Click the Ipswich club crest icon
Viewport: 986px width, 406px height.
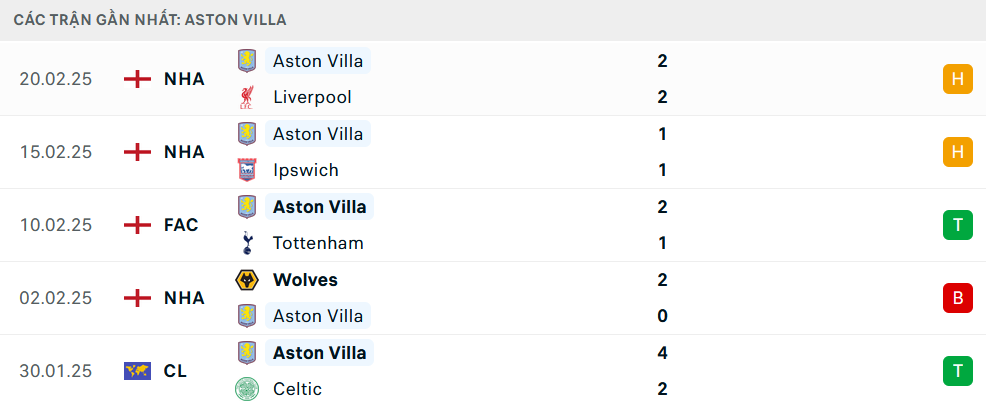[x=246, y=170]
